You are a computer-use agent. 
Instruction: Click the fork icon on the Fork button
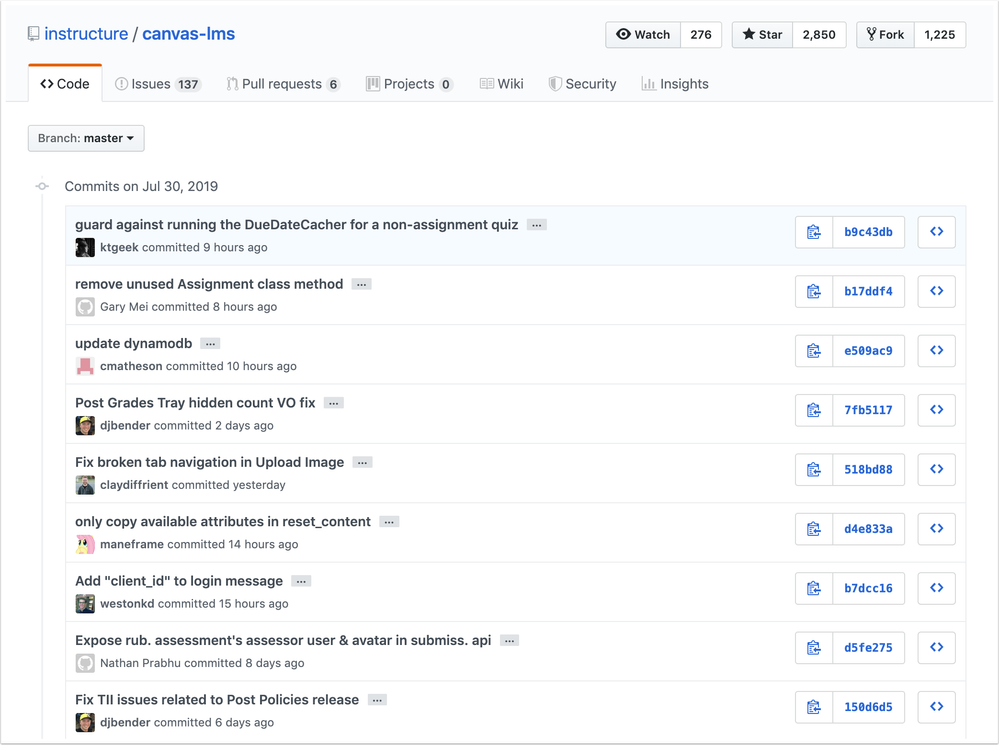871,34
